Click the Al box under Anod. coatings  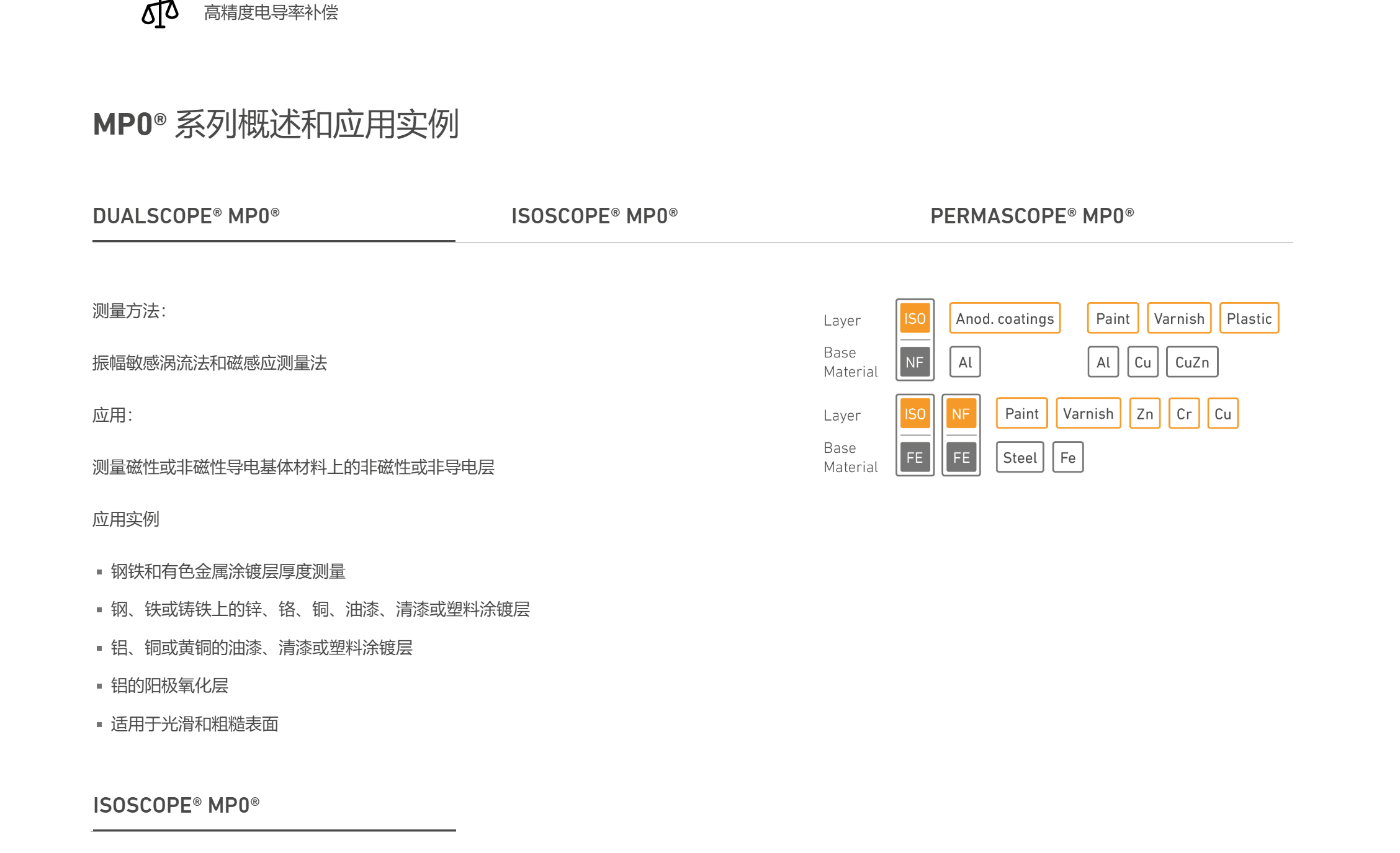point(965,362)
